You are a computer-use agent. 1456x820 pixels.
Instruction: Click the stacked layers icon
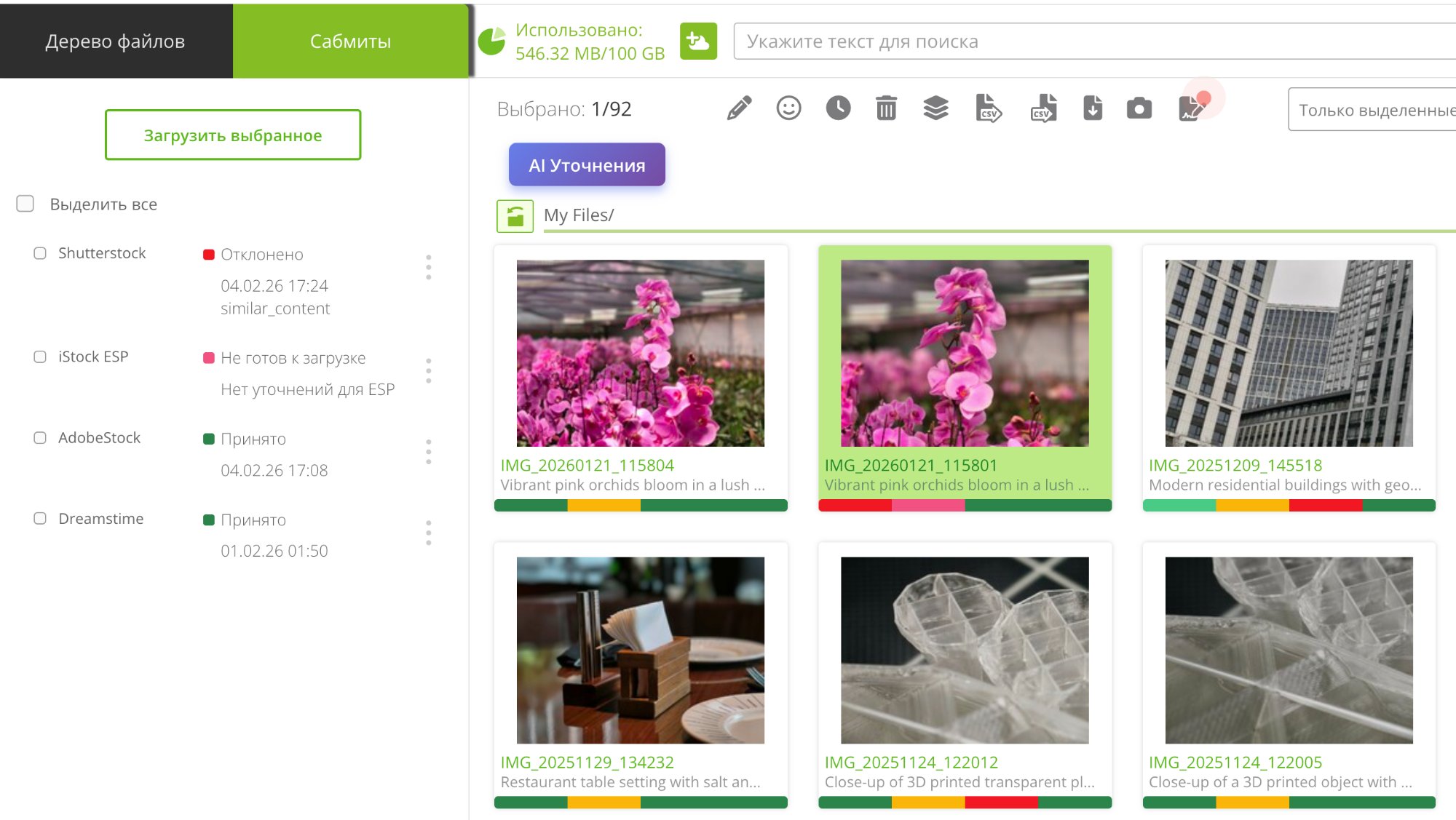[x=935, y=108]
